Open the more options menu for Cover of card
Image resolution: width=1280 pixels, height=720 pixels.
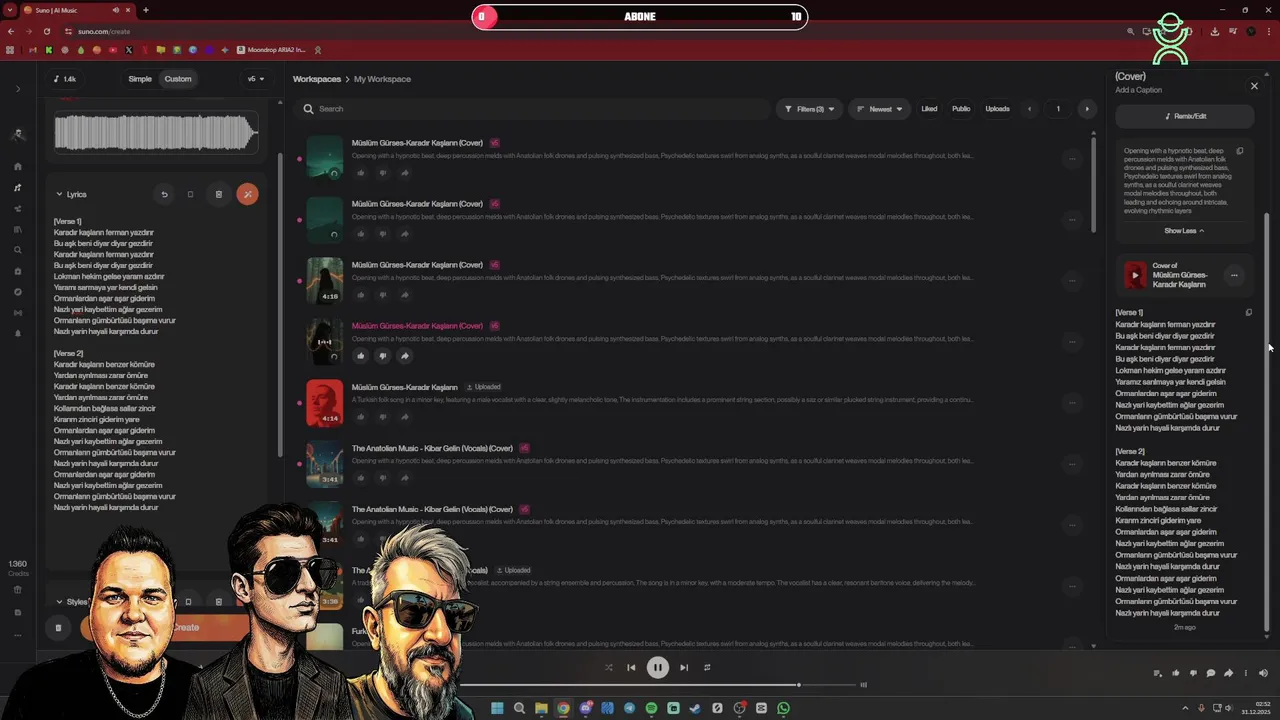click(x=1234, y=275)
